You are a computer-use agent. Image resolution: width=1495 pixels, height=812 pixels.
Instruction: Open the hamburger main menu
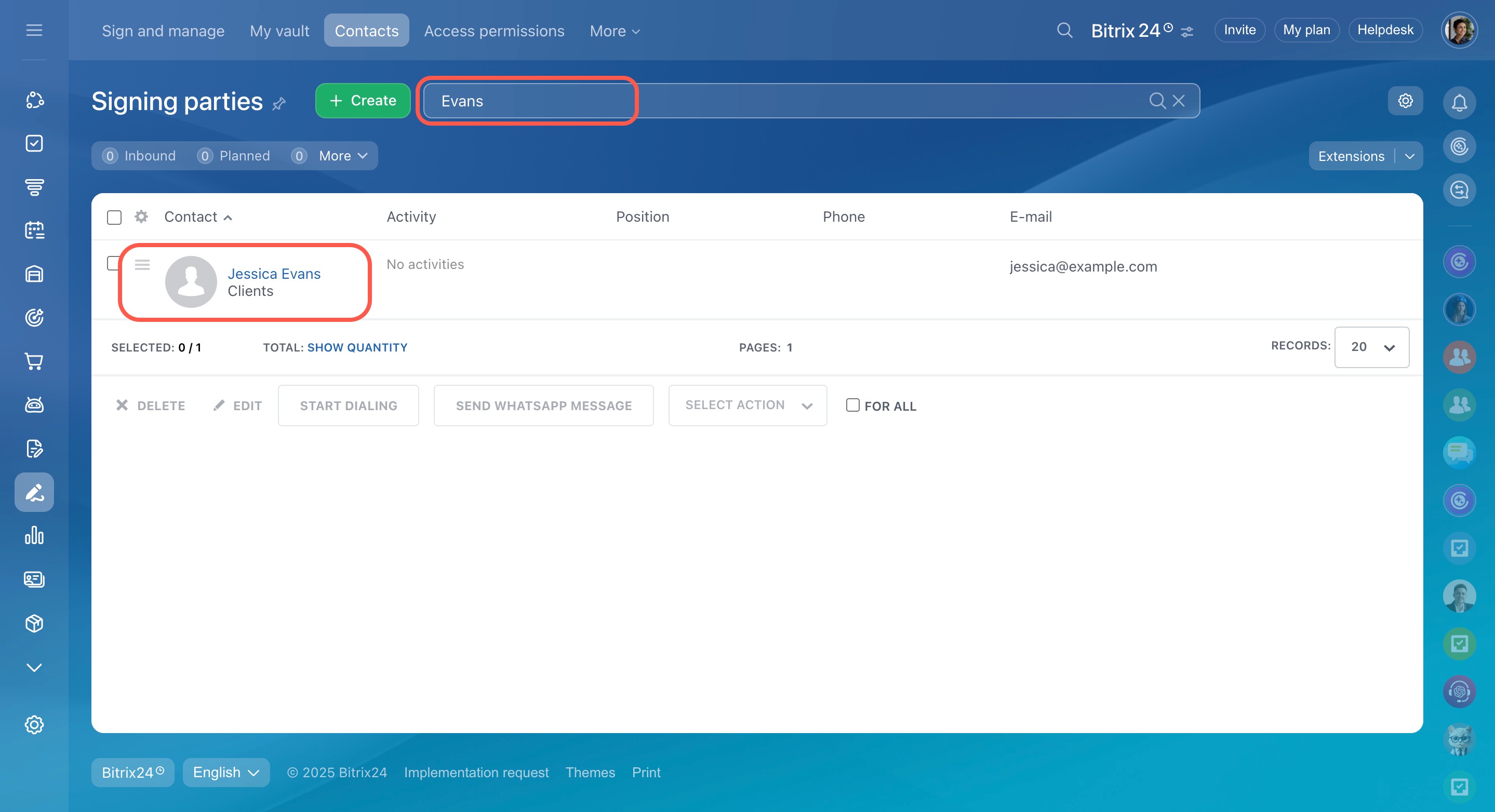tap(34, 30)
